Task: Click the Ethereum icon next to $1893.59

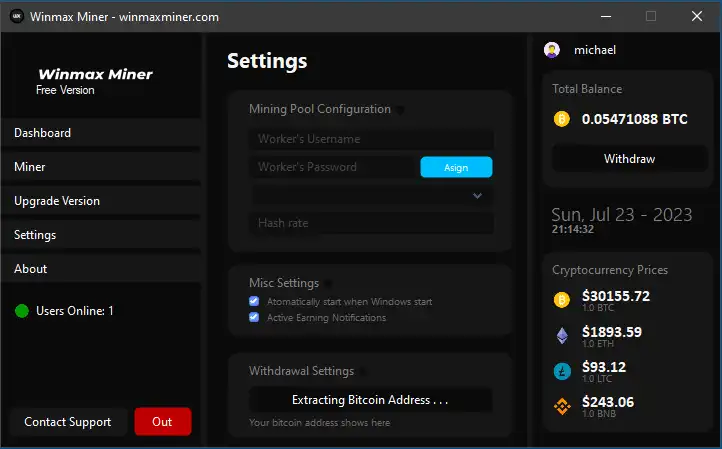Action: click(x=562, y=336)
